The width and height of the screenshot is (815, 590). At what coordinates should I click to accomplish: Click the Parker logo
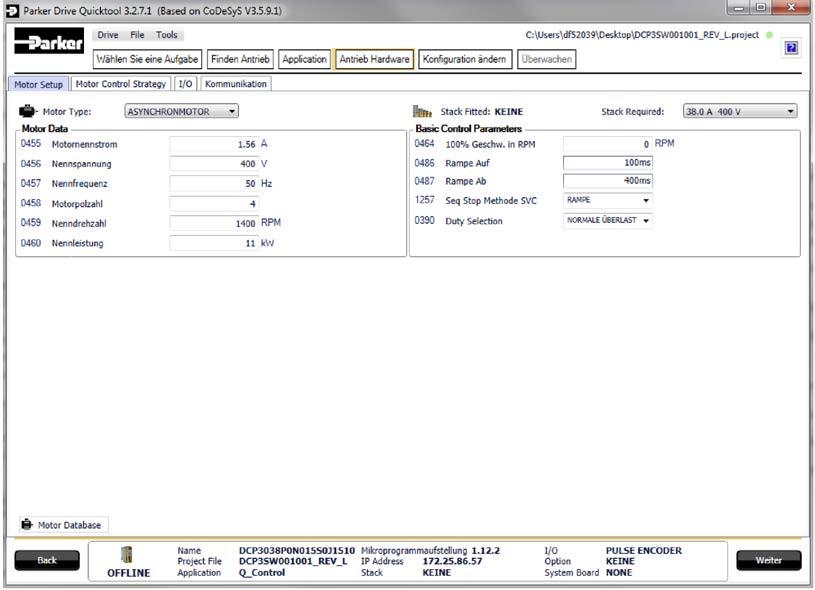49,41
